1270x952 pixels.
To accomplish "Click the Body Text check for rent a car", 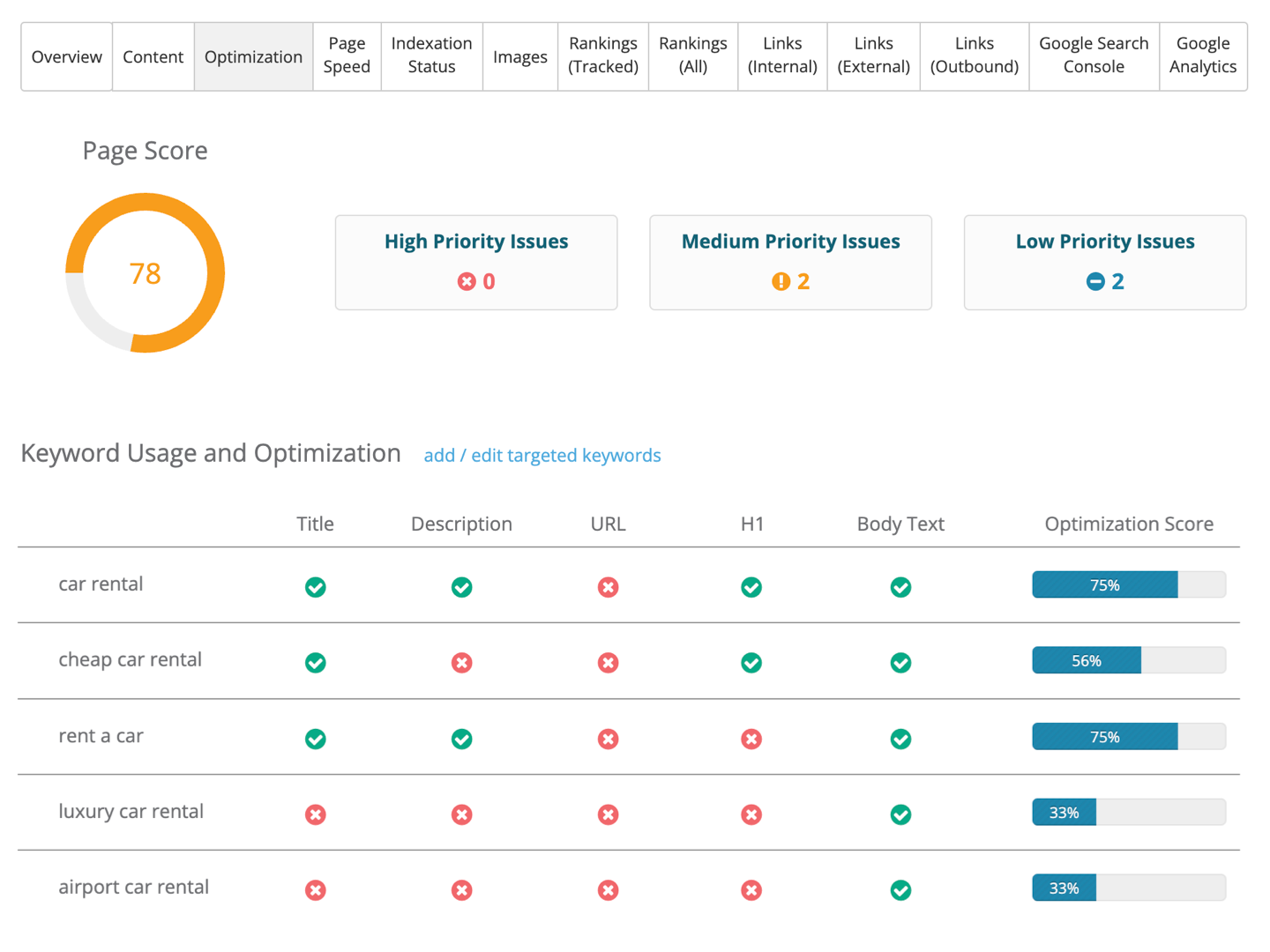I will (x=900, y=739).
